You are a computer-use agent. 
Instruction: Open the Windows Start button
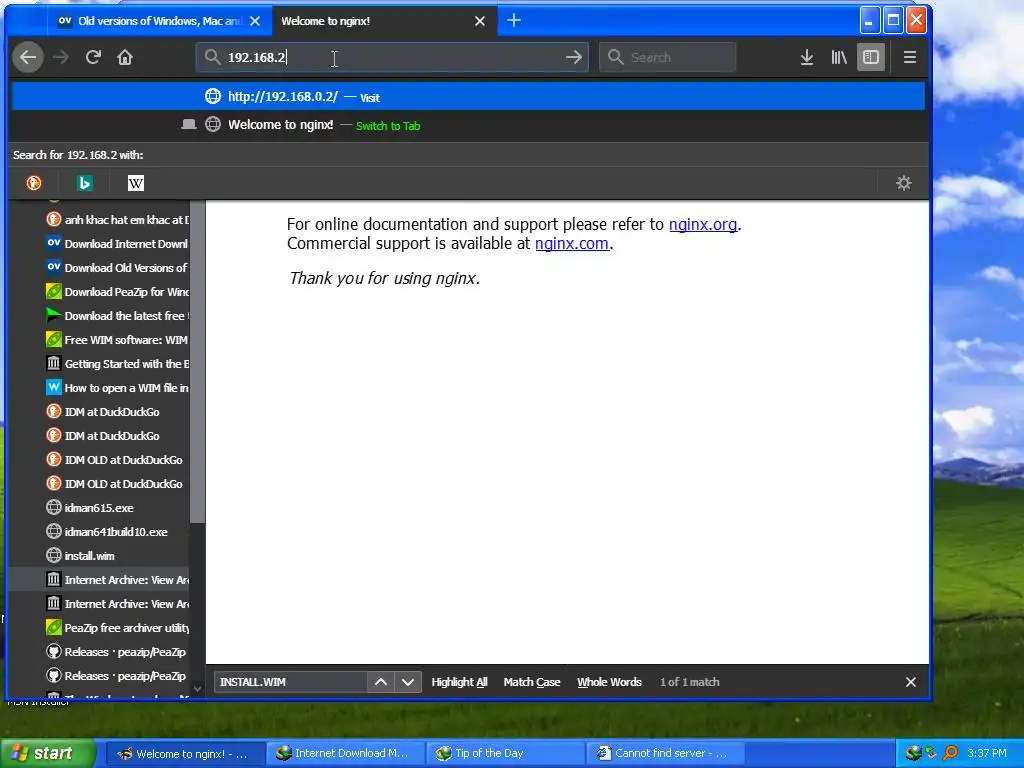click(x=46, y=753)
